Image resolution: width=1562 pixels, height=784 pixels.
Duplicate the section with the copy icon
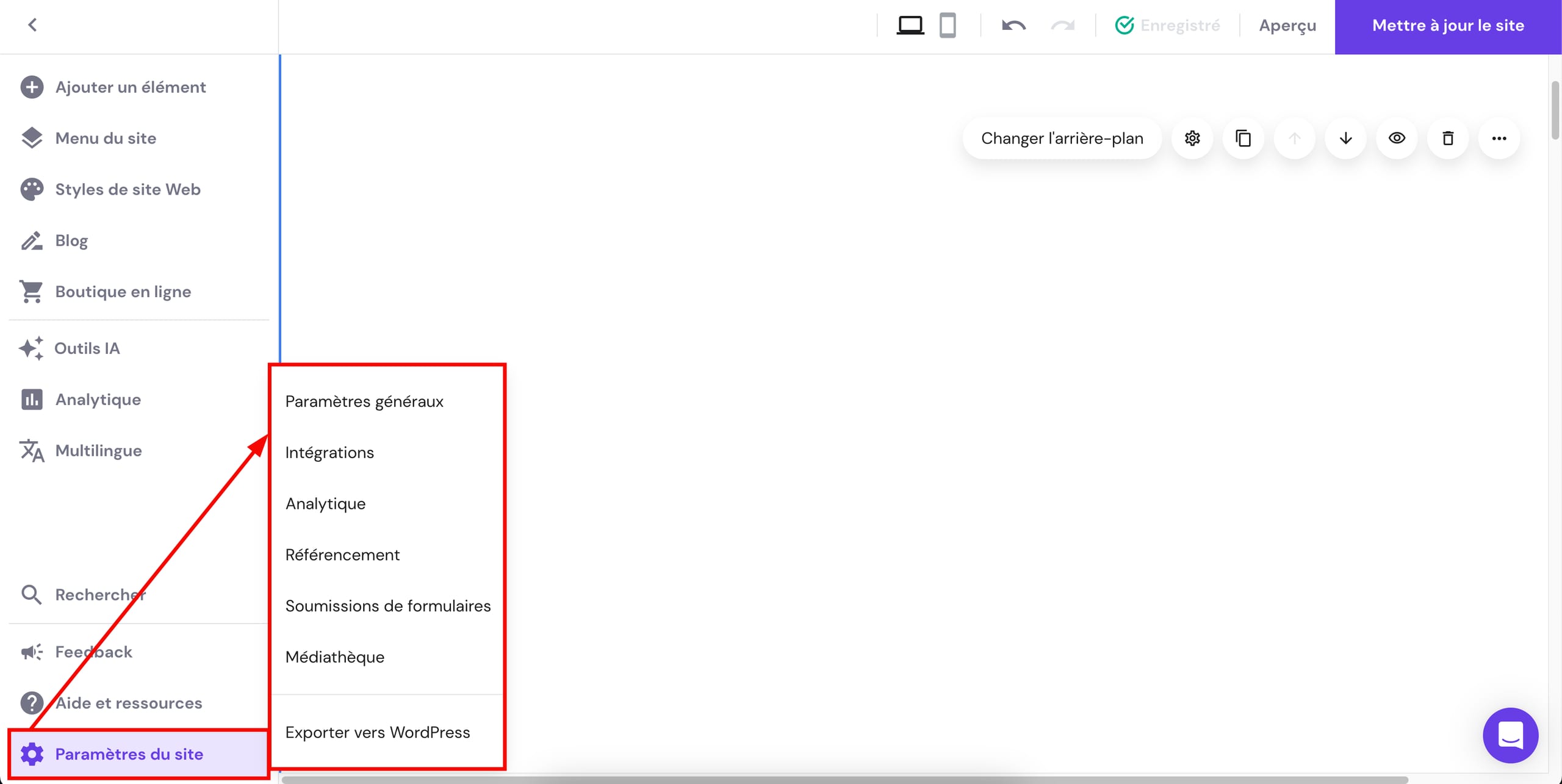(x=1243, y=138)
